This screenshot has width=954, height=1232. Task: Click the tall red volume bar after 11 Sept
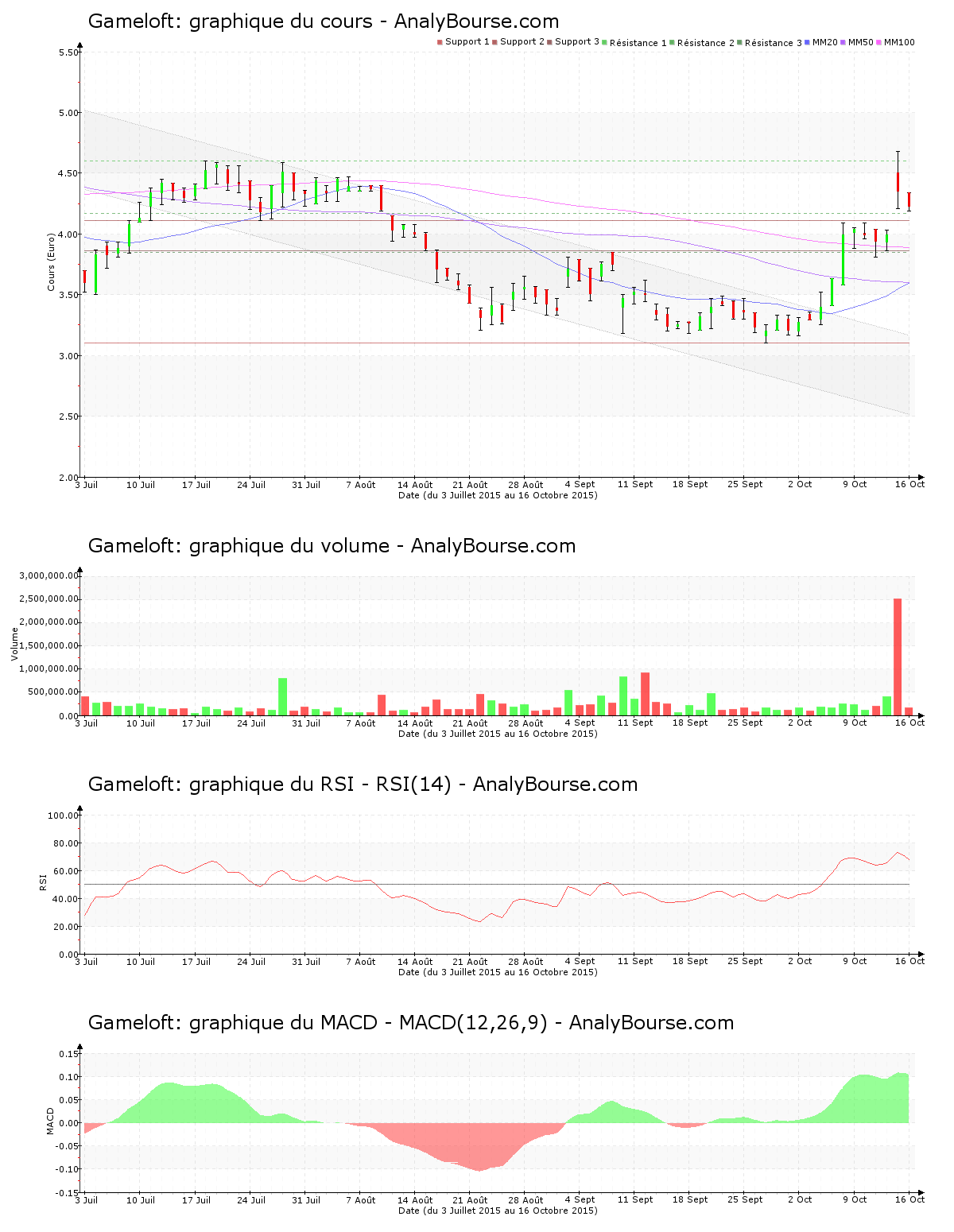[x=645, y=694]
